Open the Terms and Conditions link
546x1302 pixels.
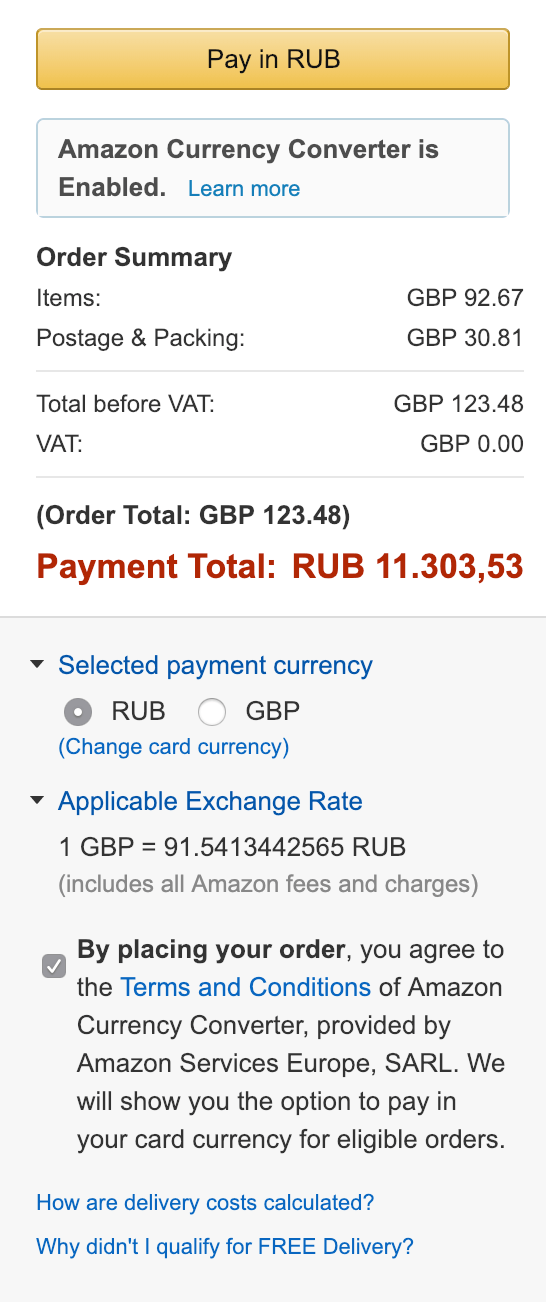pos(246,987)
